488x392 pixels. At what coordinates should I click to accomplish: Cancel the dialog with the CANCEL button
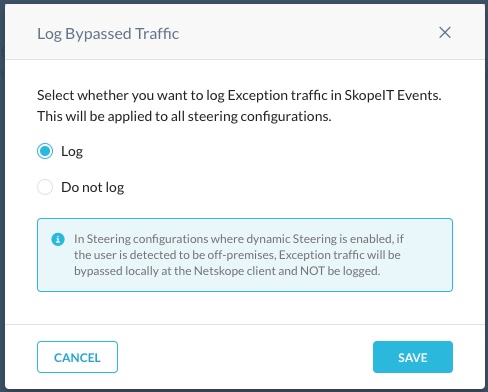click(77, 357)
